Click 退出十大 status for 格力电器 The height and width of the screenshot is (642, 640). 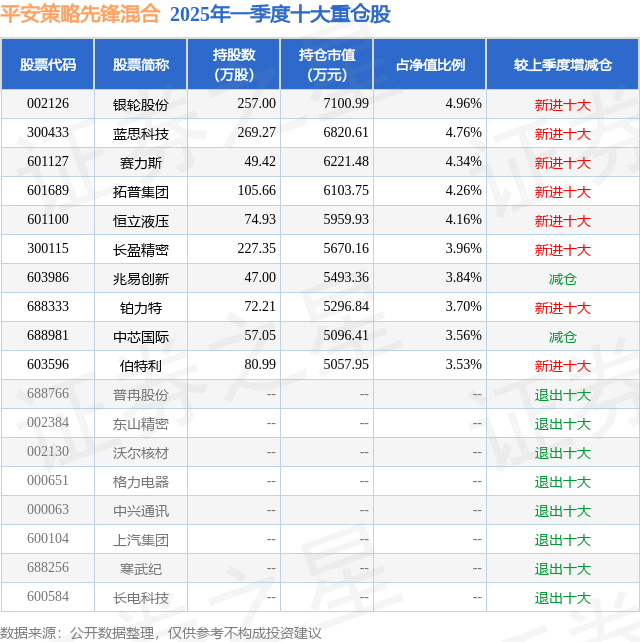click(563, 483)
